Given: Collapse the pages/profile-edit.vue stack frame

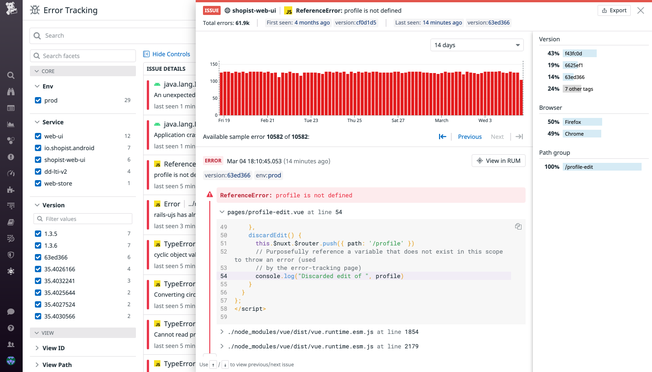Looking at the screenshot, I should point(222,212).
